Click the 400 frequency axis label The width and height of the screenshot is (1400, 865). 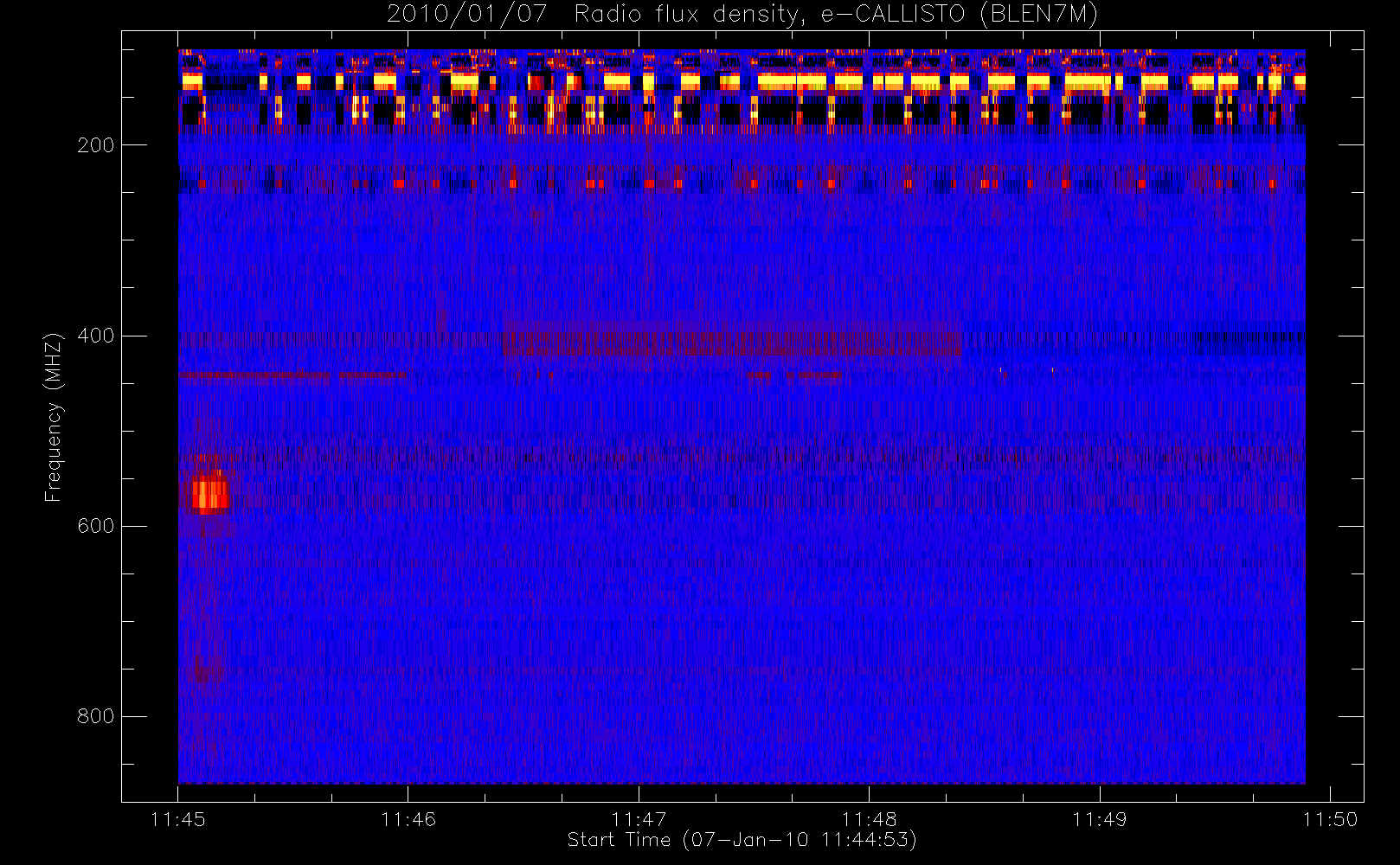[96, 336]
